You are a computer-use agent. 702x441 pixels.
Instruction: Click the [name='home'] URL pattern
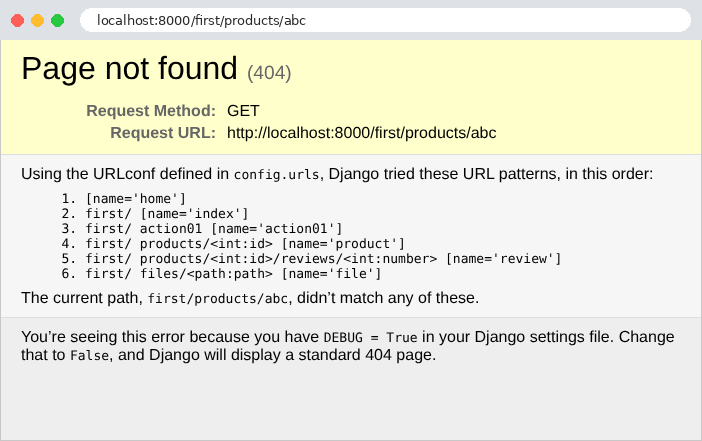(136, 198)
